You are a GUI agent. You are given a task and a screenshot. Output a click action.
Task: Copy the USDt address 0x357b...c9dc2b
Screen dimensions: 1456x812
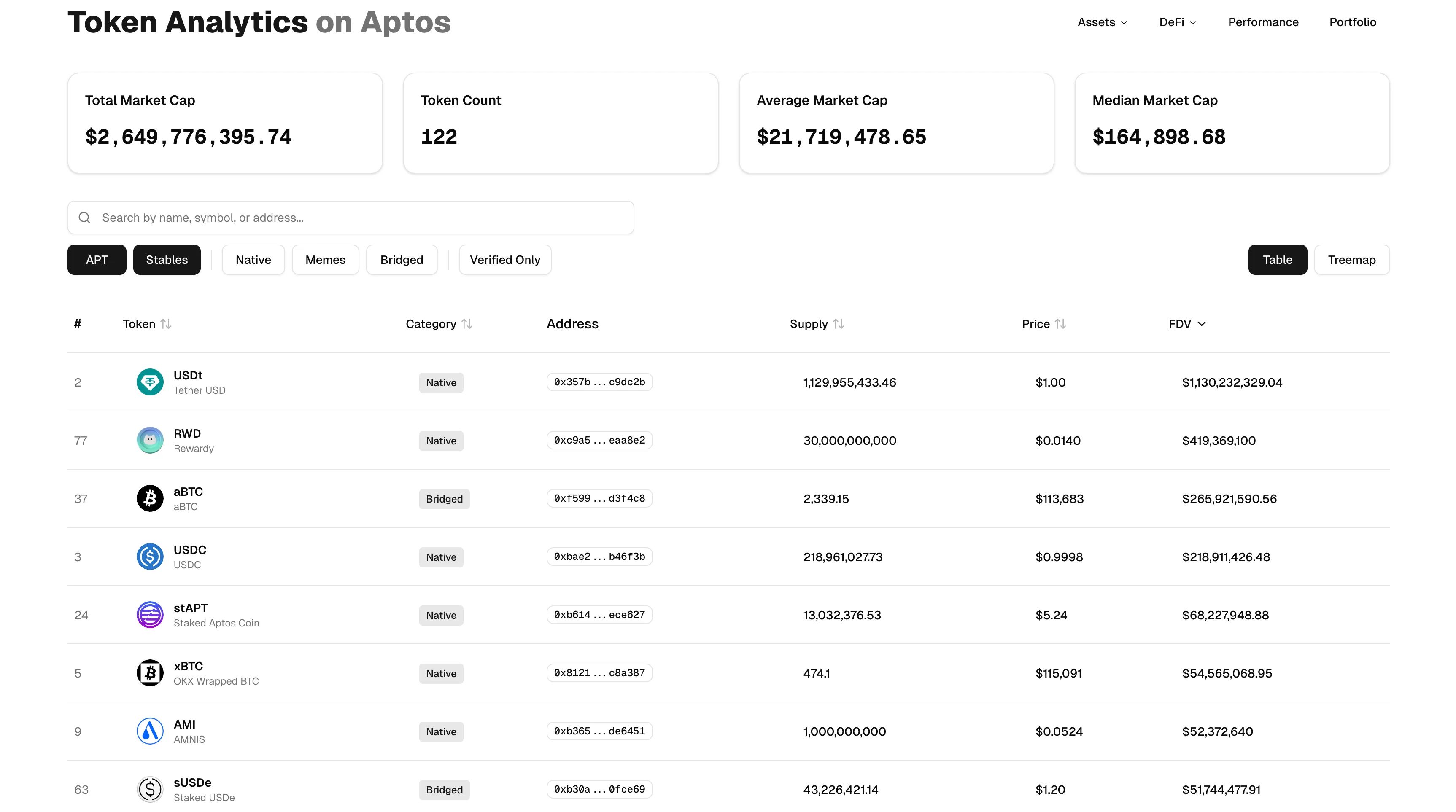pos(599,382)
